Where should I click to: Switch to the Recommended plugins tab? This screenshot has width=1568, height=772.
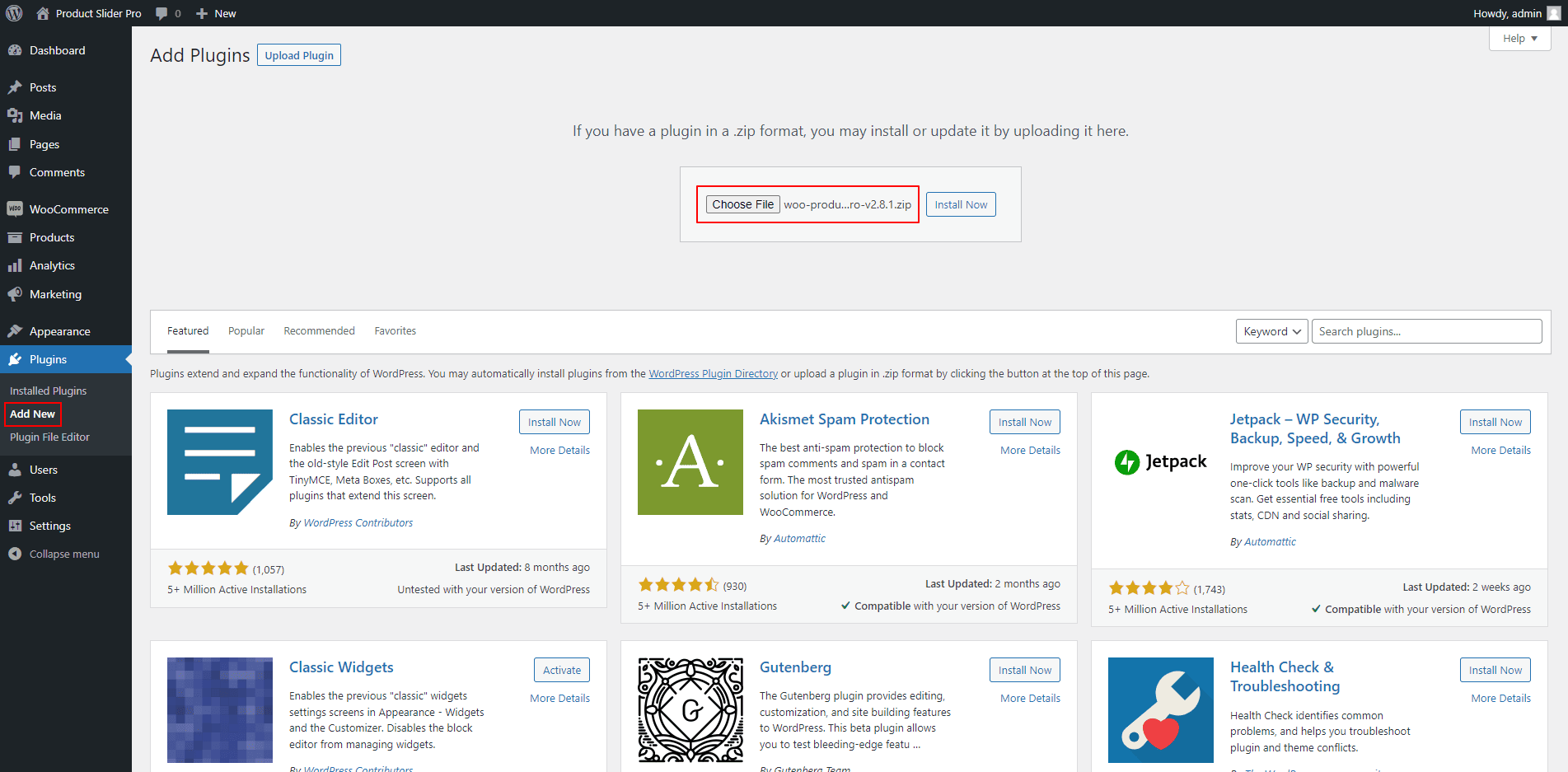[x=319, y=331]
